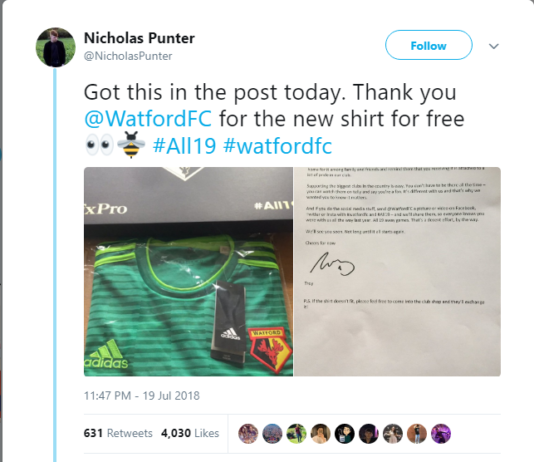Open Nicholas Punter's round profile picture
Viewport: 534px width, 462px height.
click(56, 47)
